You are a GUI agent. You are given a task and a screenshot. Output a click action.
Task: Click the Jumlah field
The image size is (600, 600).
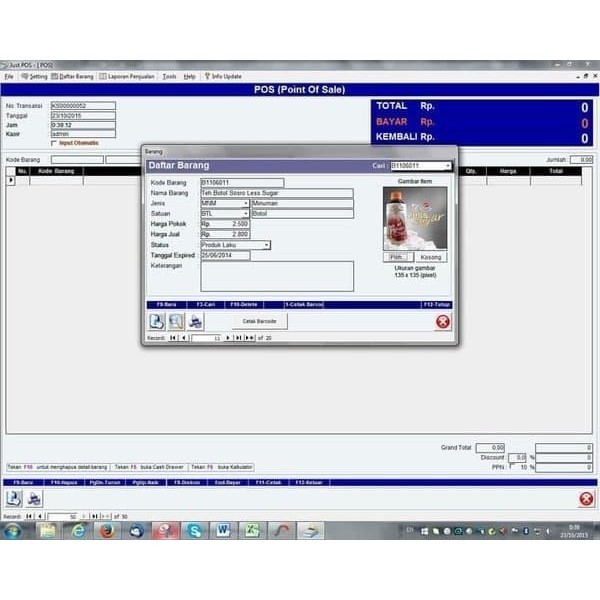tap(581, 160)
